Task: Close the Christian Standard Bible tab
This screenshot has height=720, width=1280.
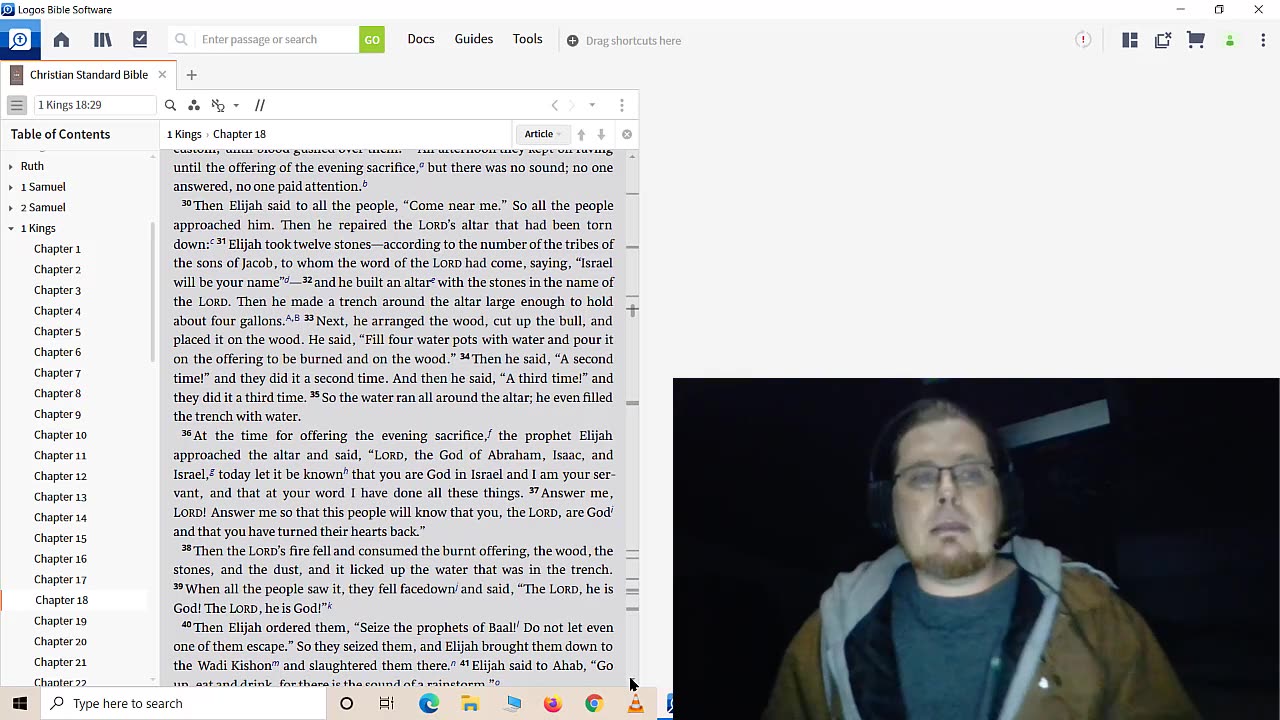Action: pos(162,75)
